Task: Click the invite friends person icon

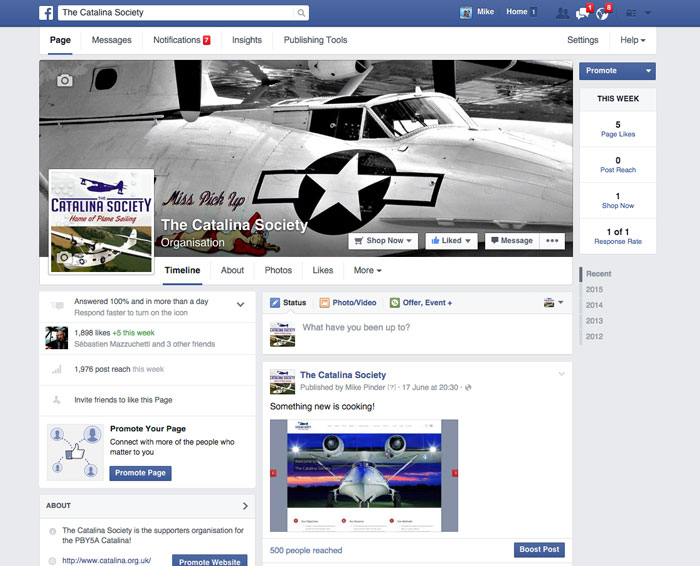Action: (x=57, y=400)
